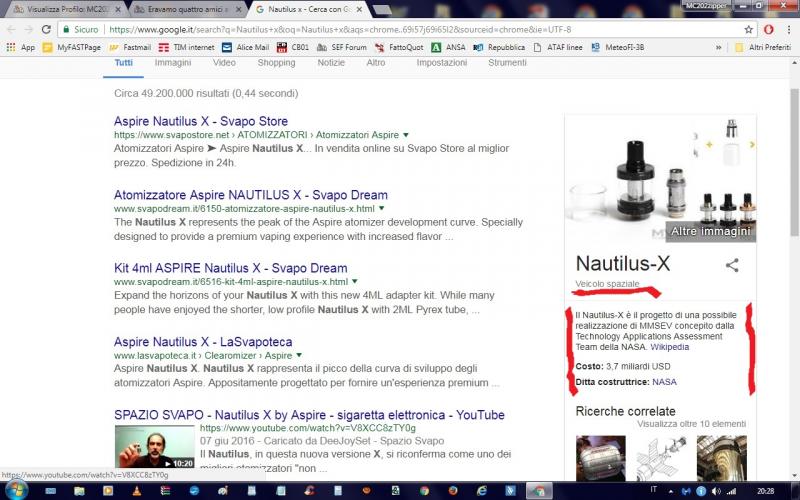This screenshot has height=500, width=800.
Task: Click the taskbar clock showing 20:28
Action: tap(765, 491)
